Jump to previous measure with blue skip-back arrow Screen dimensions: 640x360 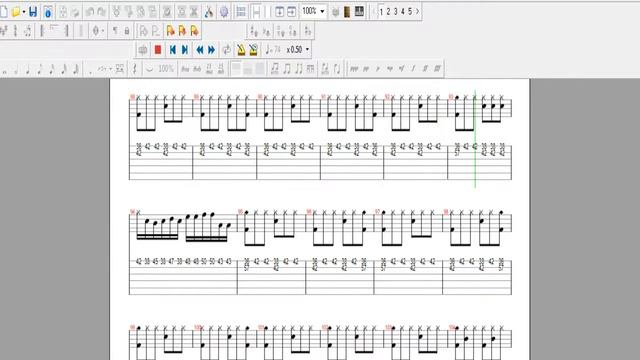click(x=173, y=50)
